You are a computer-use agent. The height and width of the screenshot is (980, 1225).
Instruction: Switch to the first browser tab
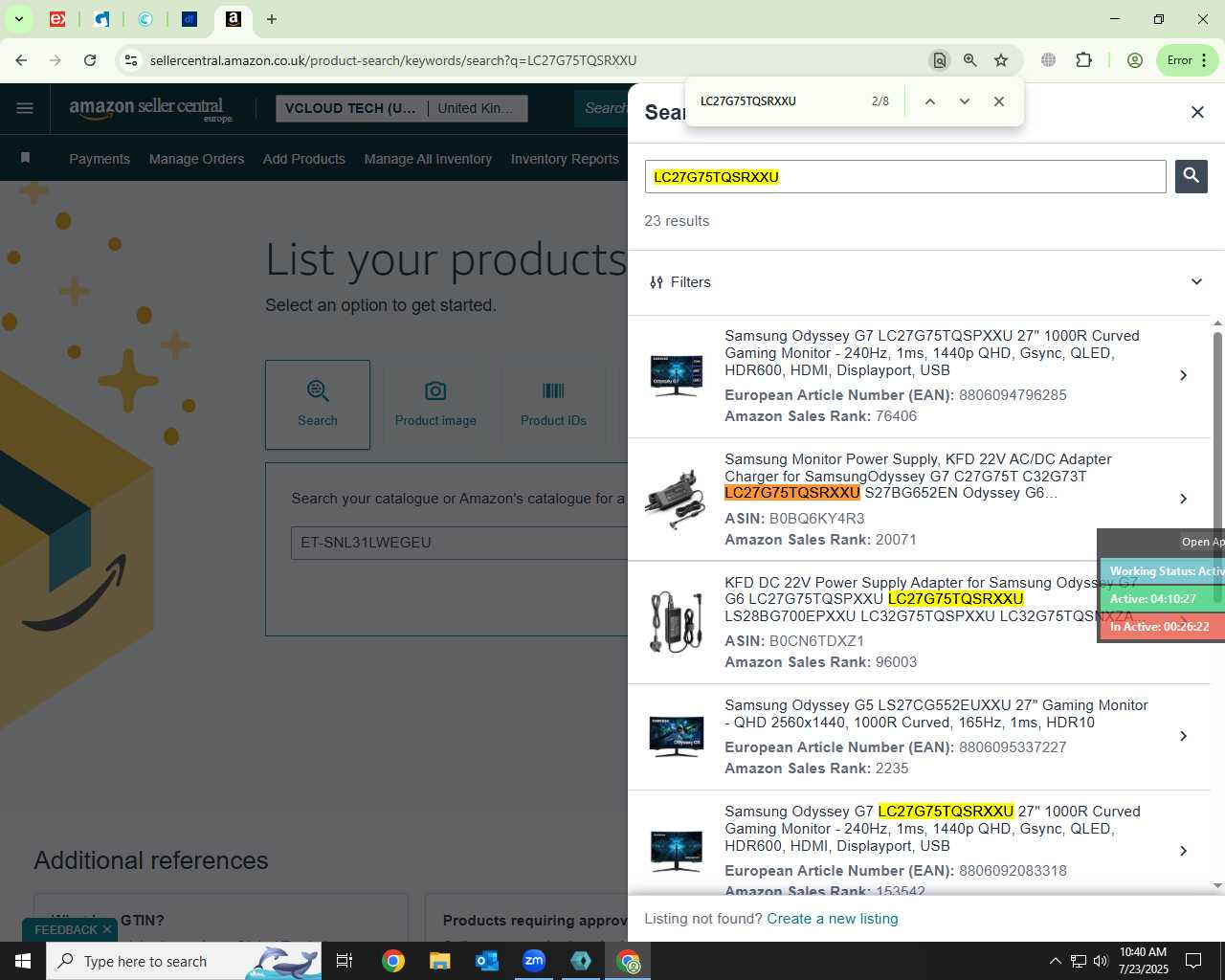point(57,19)
